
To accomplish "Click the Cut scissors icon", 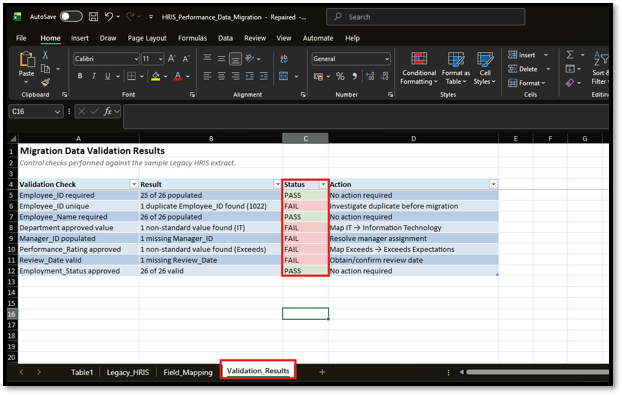I will click(x=45, y=55).
